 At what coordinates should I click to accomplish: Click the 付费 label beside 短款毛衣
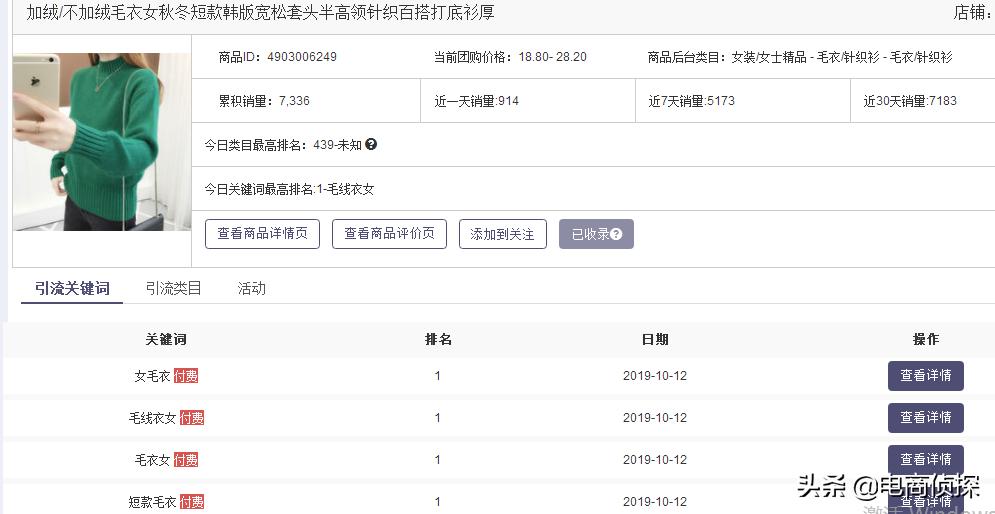coord(192,502)
